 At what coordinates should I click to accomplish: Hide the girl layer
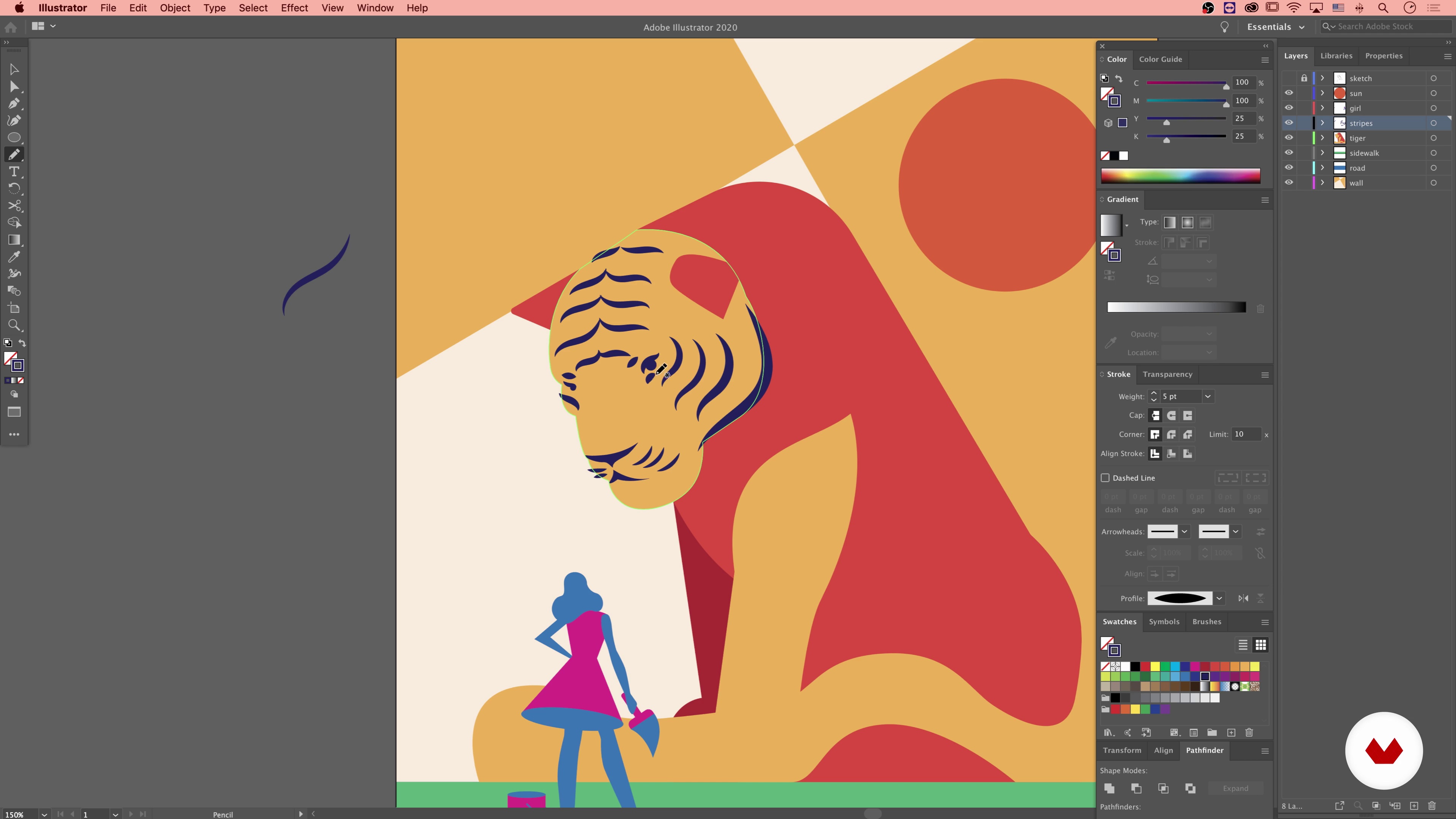(x=1289, y=108)
